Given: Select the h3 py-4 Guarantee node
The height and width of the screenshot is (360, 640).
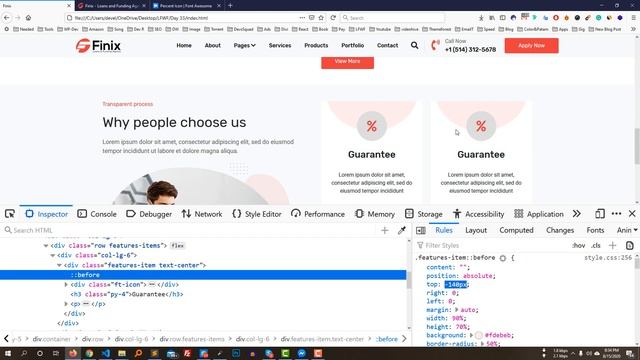Looking at the screenshot, I should 127,294.
